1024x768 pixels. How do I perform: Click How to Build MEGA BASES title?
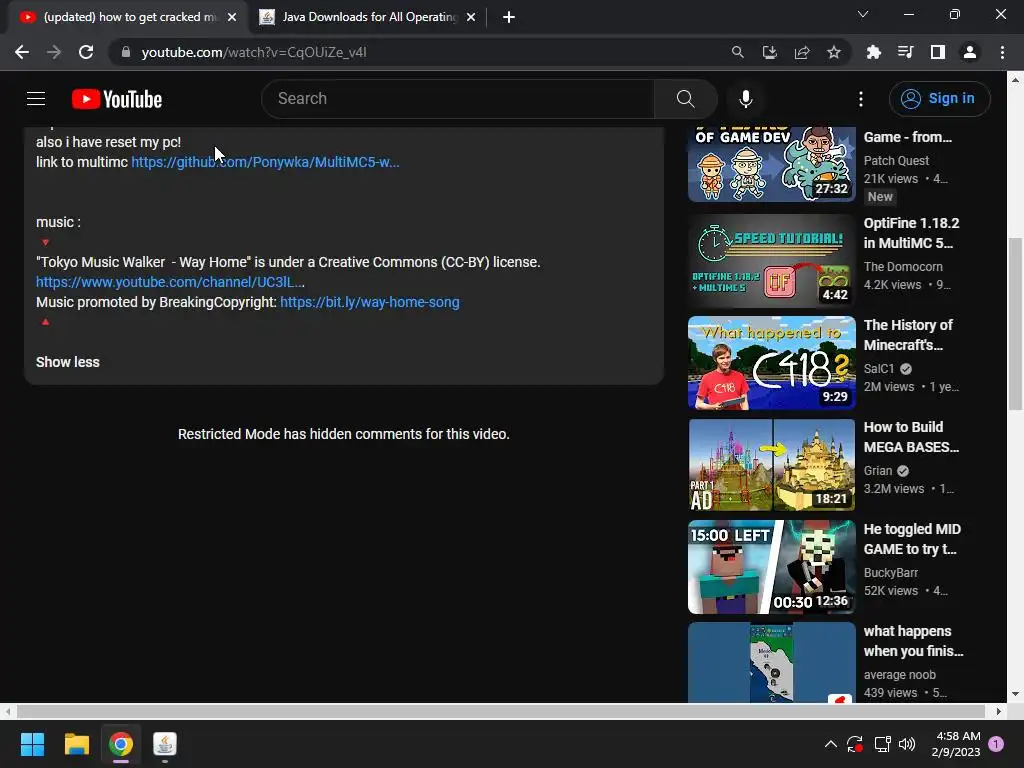pos(911,437)
